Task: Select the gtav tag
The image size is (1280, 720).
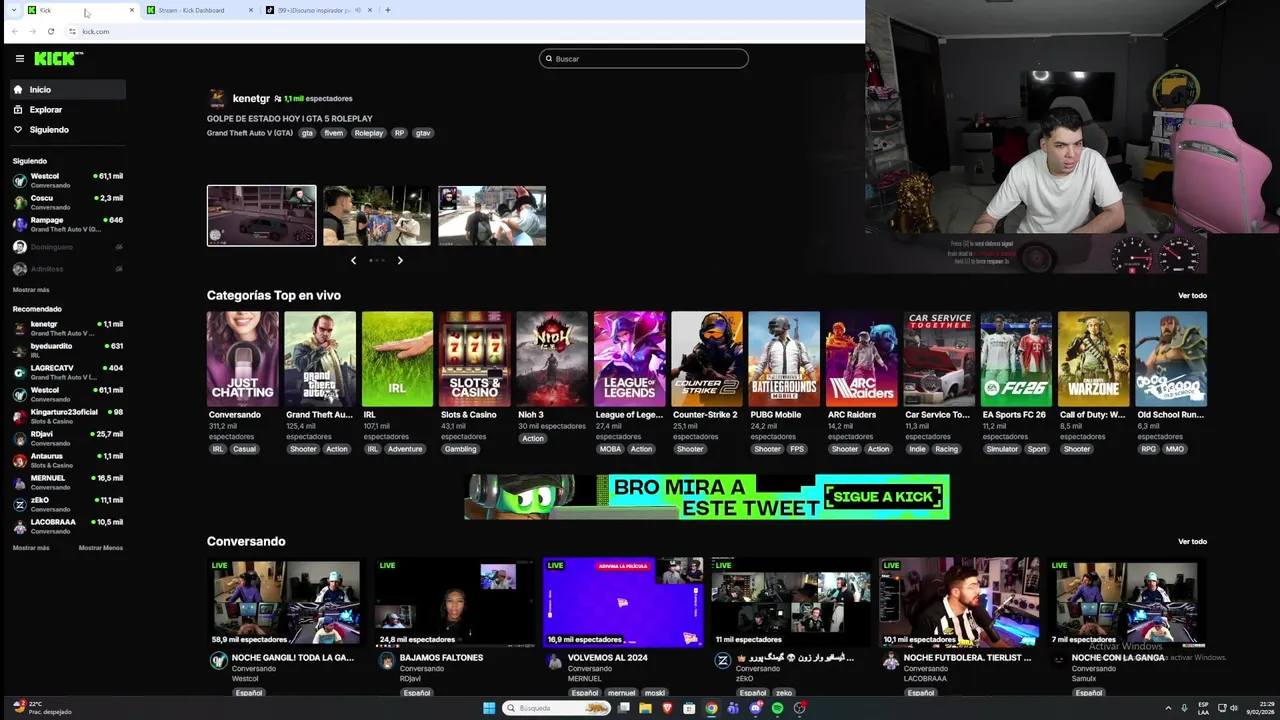Action: point(423,133)
